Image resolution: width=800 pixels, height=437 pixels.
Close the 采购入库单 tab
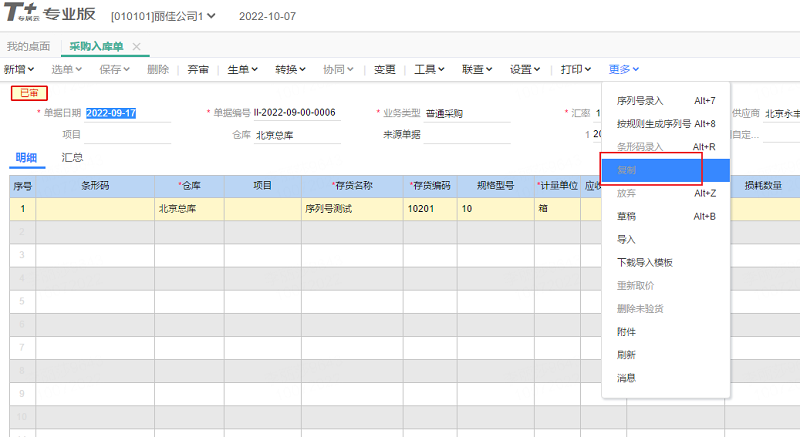(x=136, y=47)
